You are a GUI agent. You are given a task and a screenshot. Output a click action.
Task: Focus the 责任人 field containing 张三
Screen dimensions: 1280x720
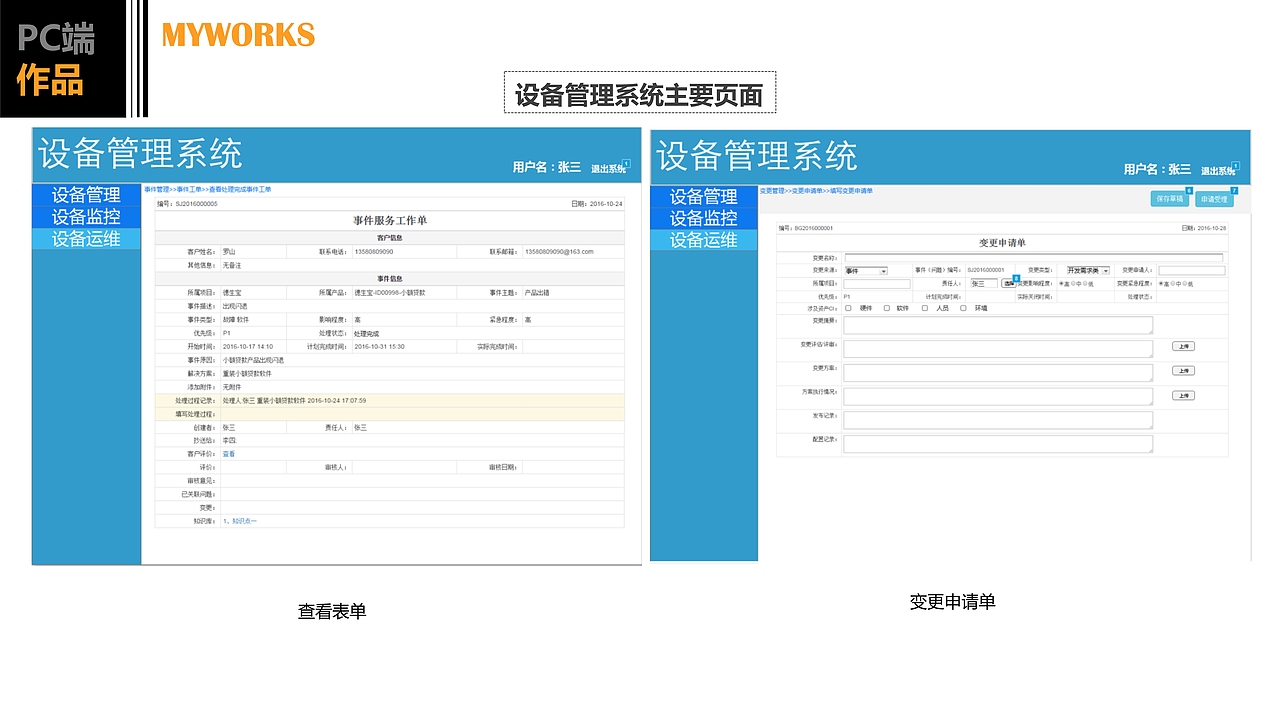[984, 283]
